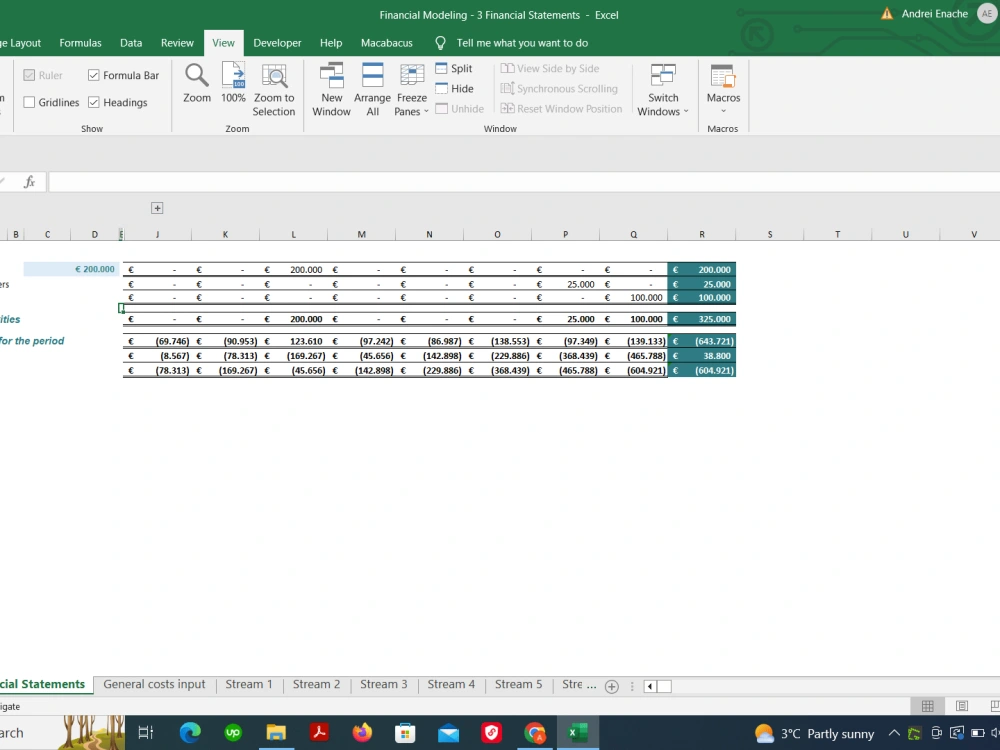Disable the Headings checkbox
Viewport: 1000px width, 750px height.
92,102
